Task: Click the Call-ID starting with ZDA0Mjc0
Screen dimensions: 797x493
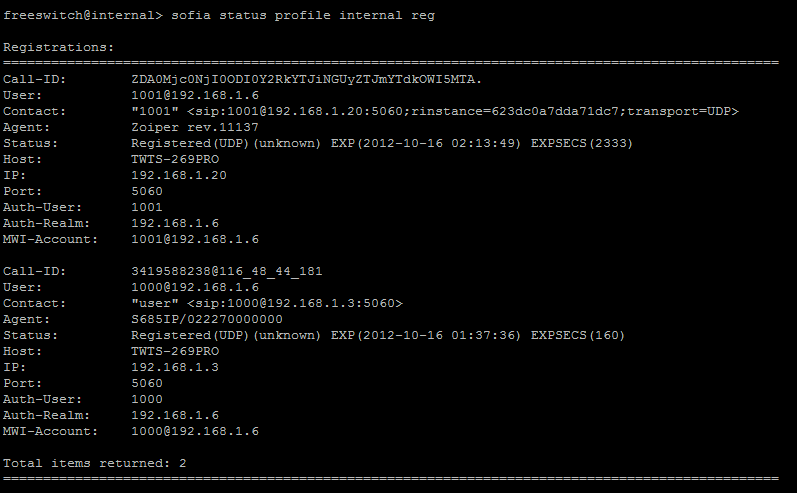Action: pos(306,79)
